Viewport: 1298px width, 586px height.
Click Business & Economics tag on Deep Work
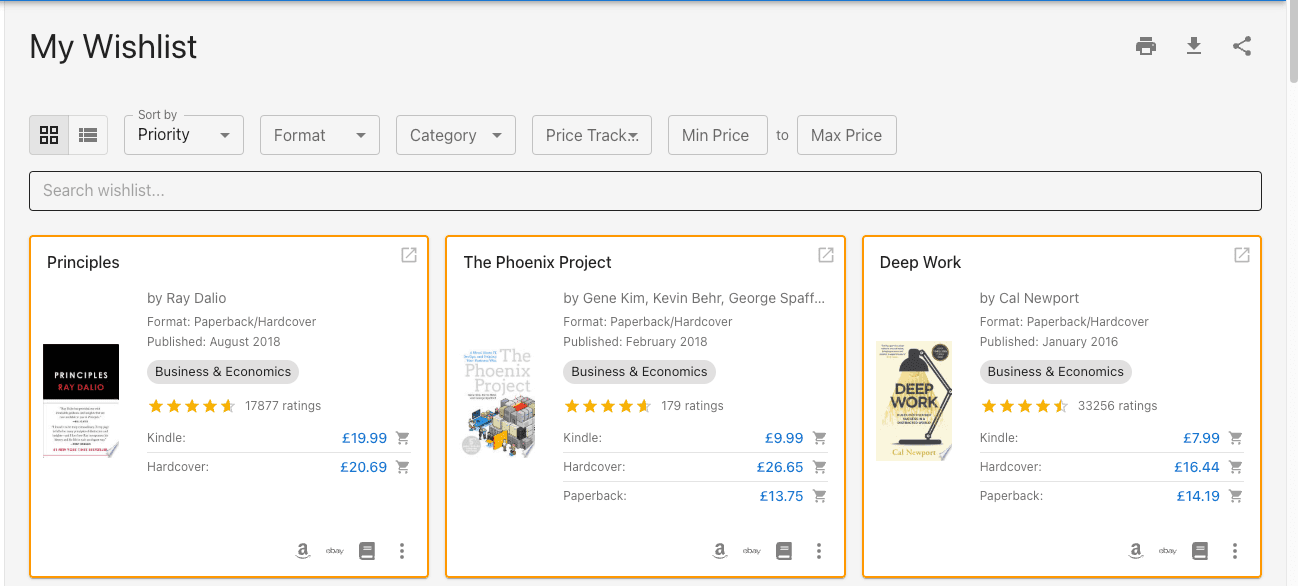[x=1056, y=372]
